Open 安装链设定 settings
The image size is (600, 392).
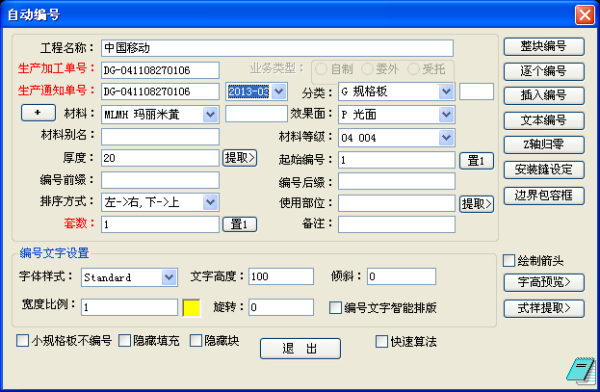(544, 170)
